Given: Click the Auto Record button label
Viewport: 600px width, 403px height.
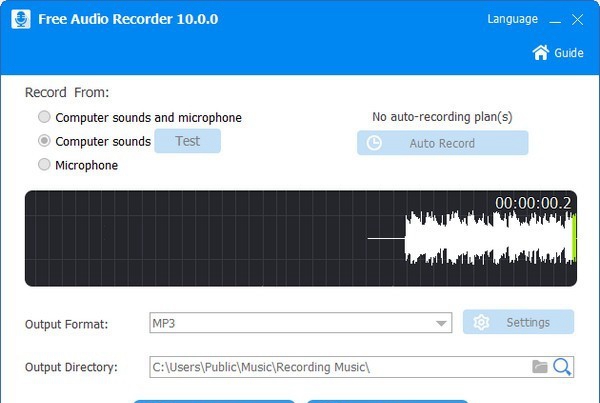Looking at the screenshot, I should [x=442, y=144].
